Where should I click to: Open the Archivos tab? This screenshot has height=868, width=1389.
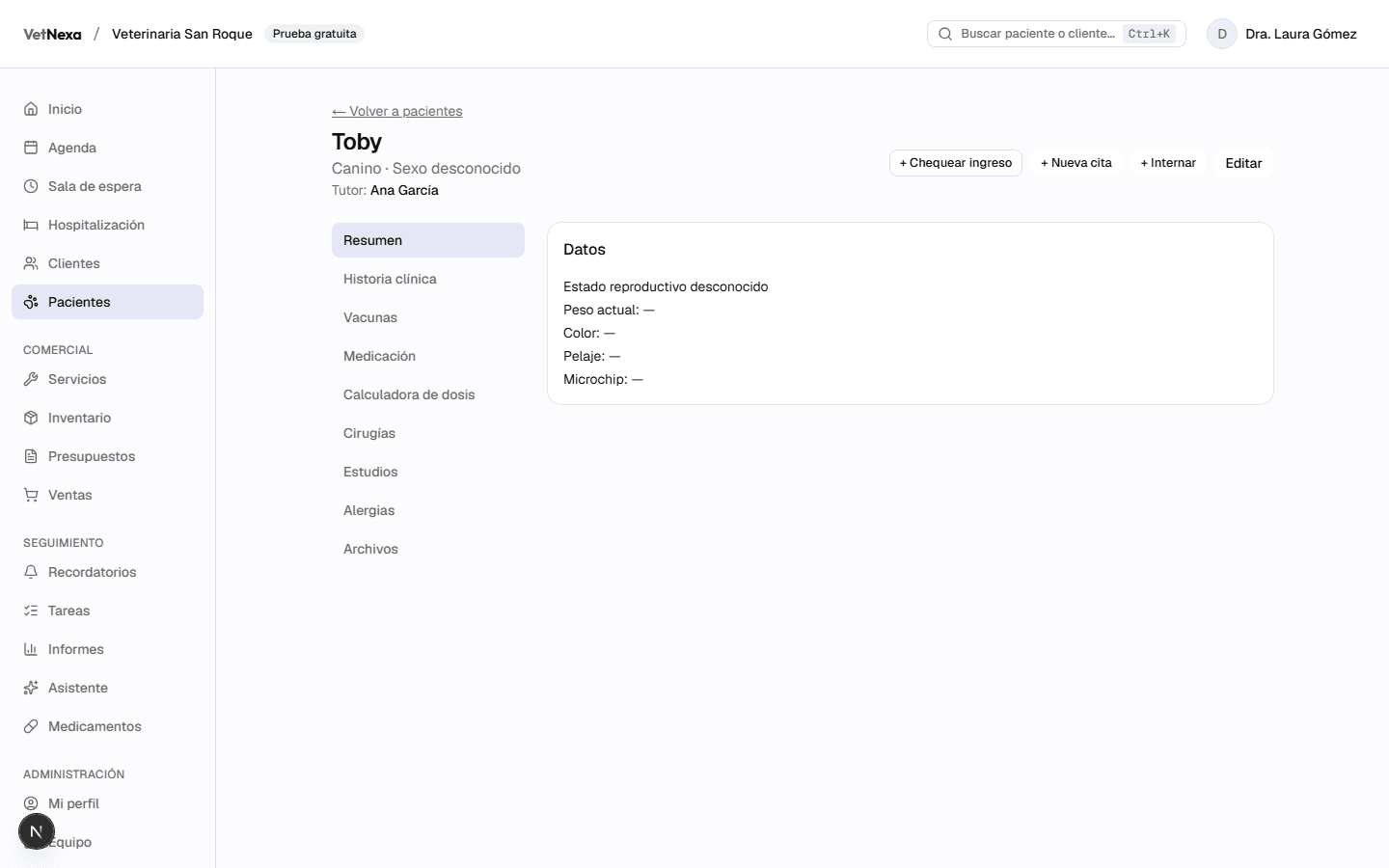pyautogui.click(x=428, y=549)
